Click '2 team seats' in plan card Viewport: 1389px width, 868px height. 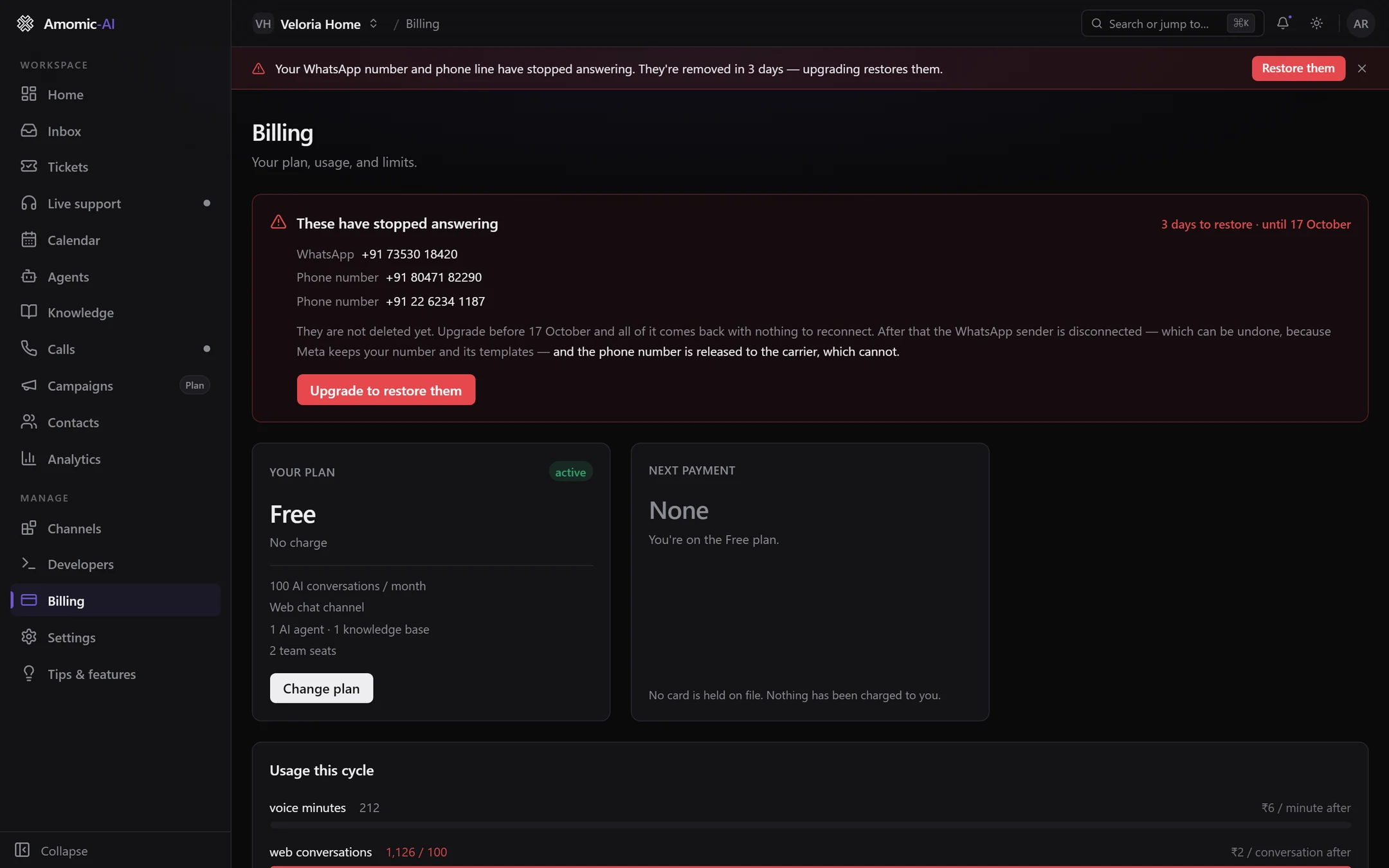(x=303, y=650)
